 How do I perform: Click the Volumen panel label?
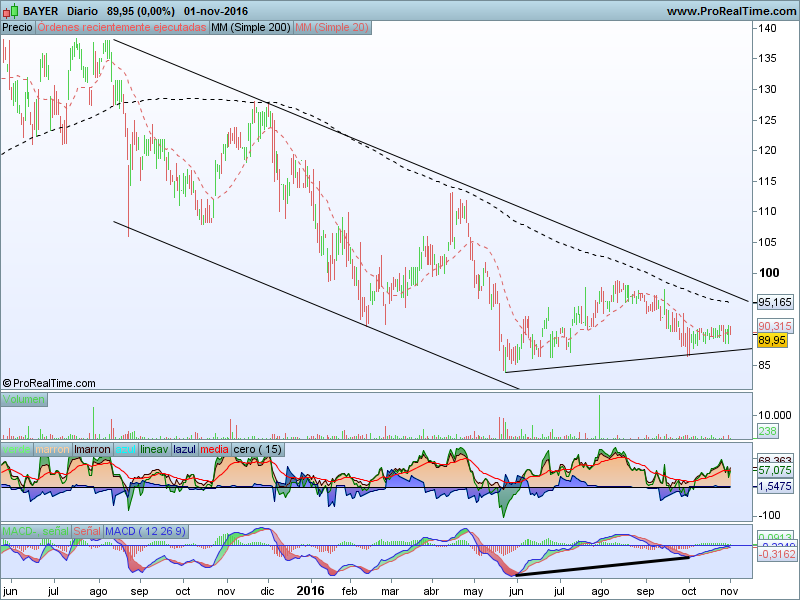tap(24, 400)
